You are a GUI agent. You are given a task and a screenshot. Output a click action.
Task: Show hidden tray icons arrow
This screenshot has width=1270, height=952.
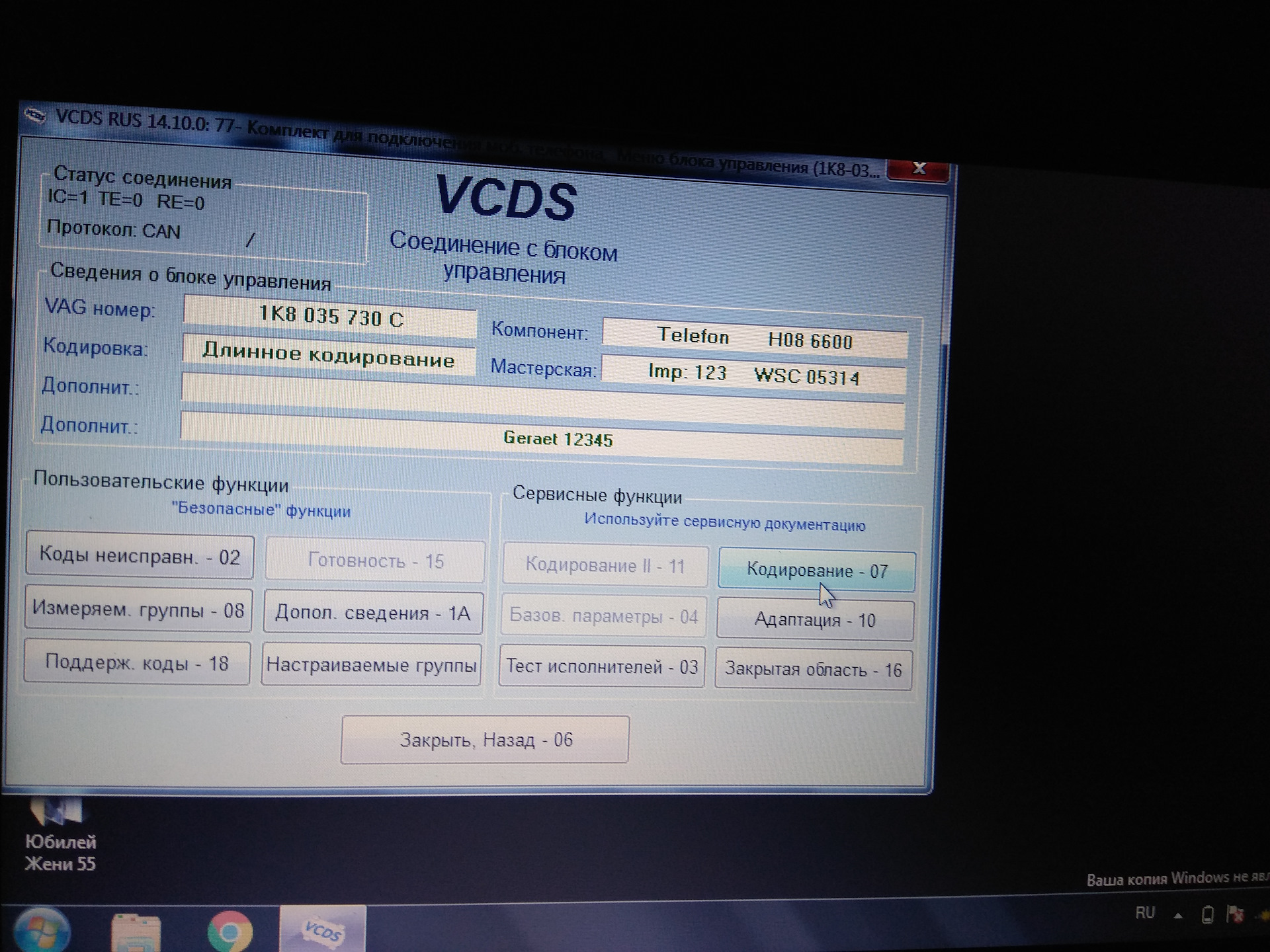click(x=1178, y=916)
